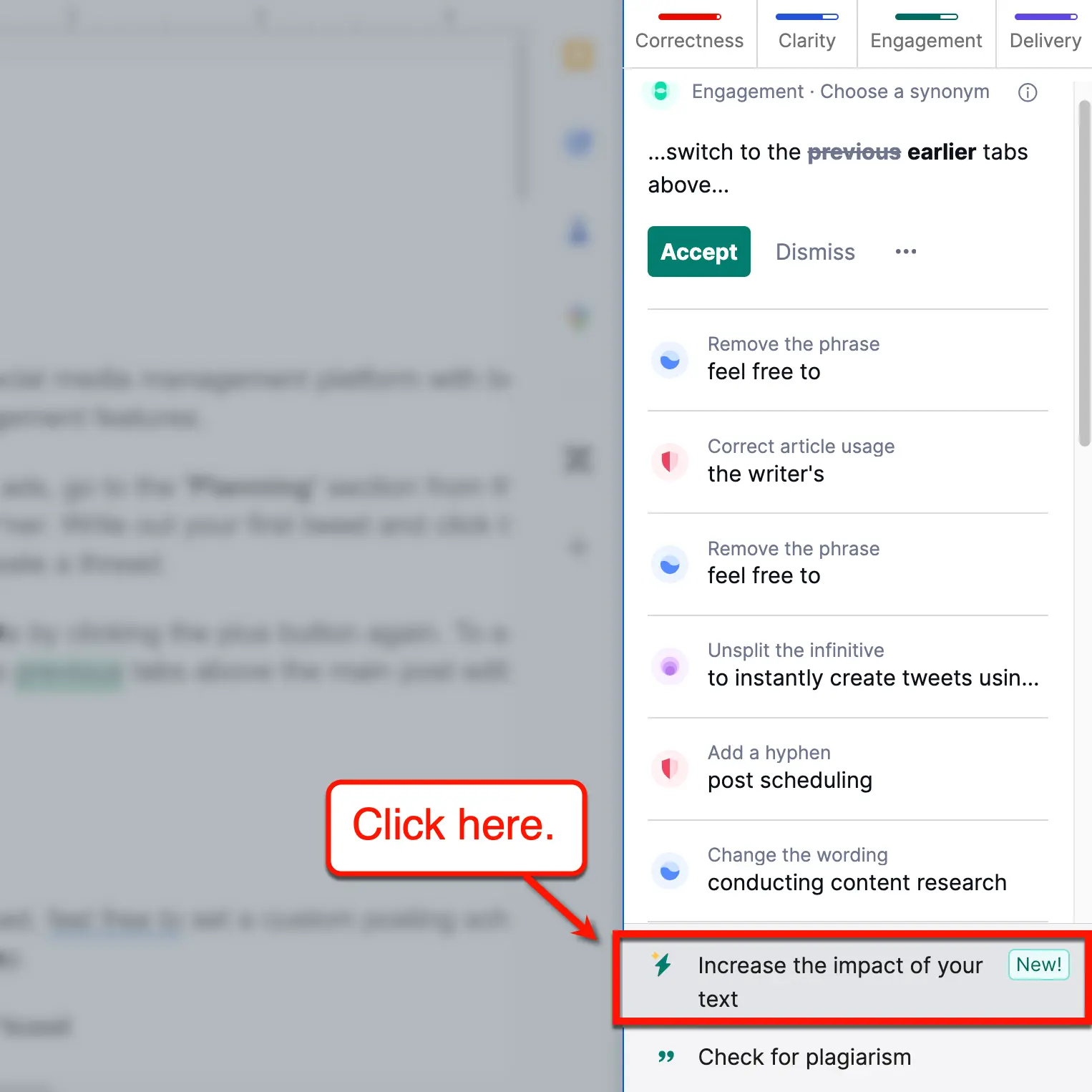Open the Delivery tab

(1044, 41)
